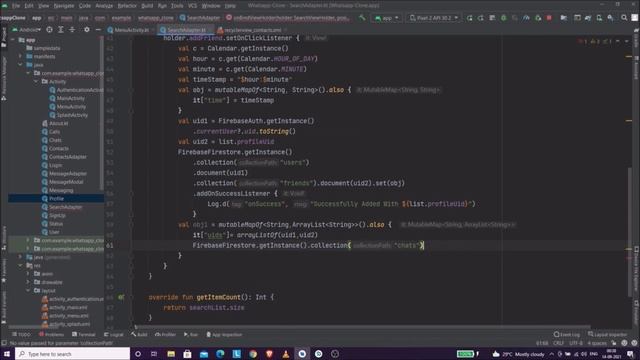The height and width of the screenshot is (360, 640).
Task: Expand the manifests folder
Action: click(20, 56)
